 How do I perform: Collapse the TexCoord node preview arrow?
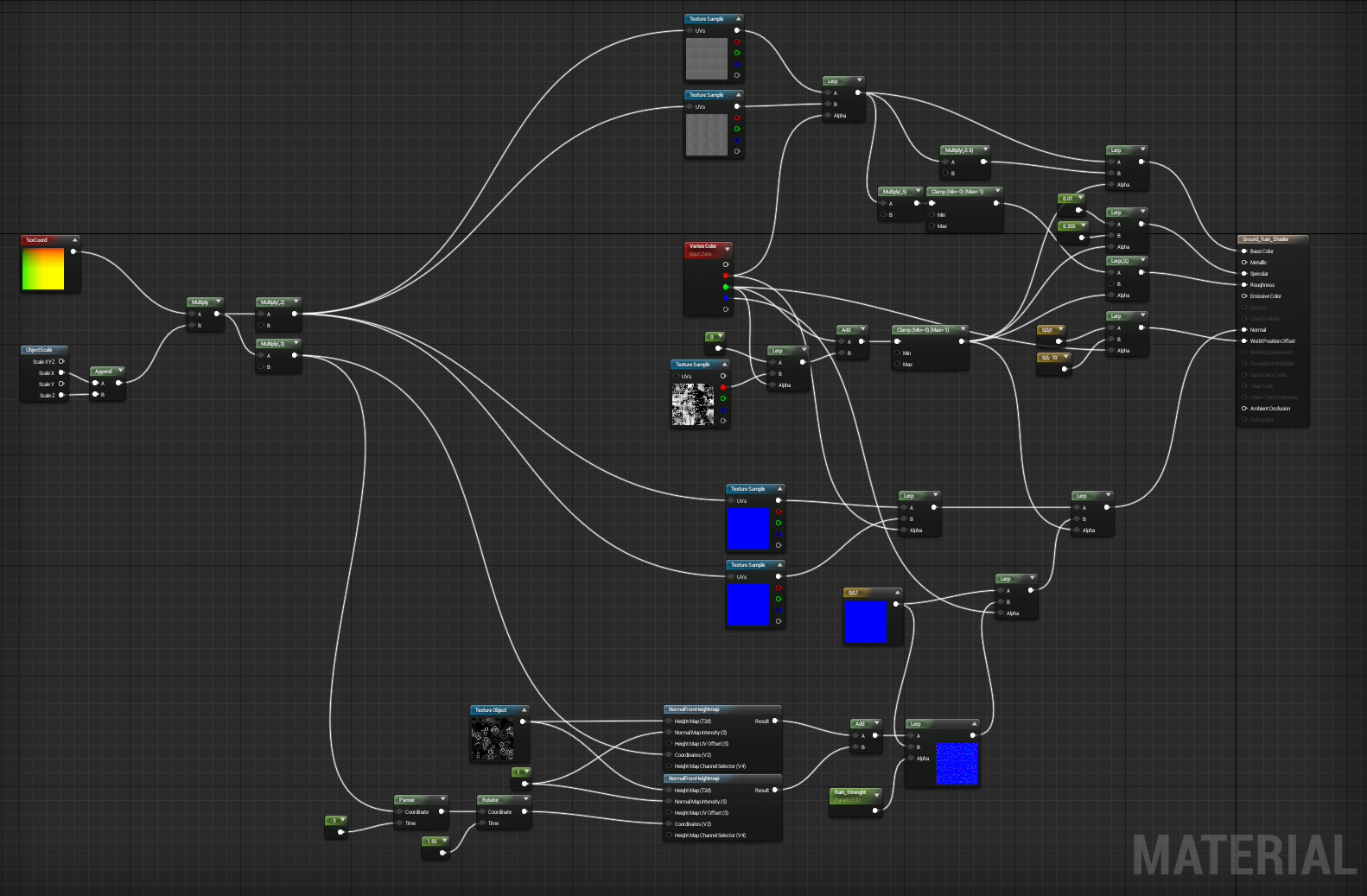pyautogui.click(x=74, y=240)
